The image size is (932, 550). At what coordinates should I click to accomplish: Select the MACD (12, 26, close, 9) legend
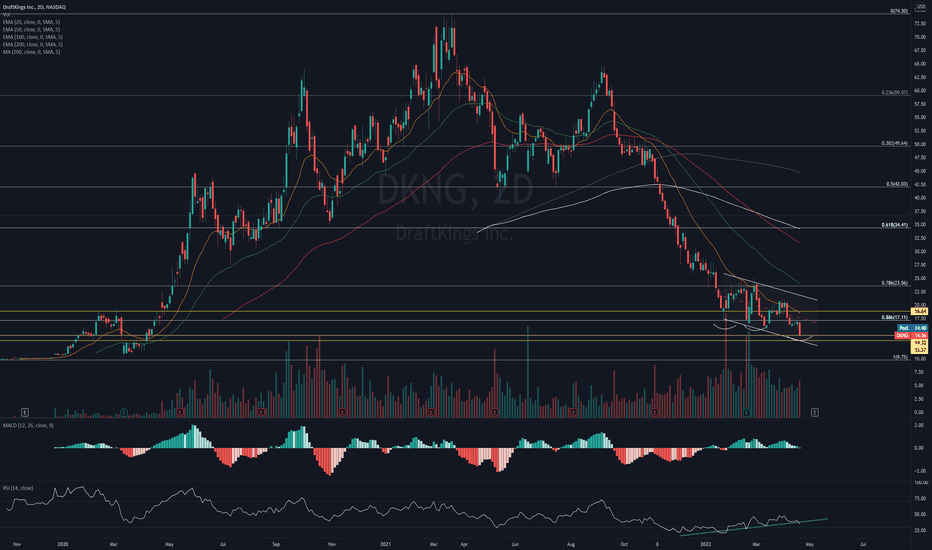pyautogui.click(x=28, y=426)
